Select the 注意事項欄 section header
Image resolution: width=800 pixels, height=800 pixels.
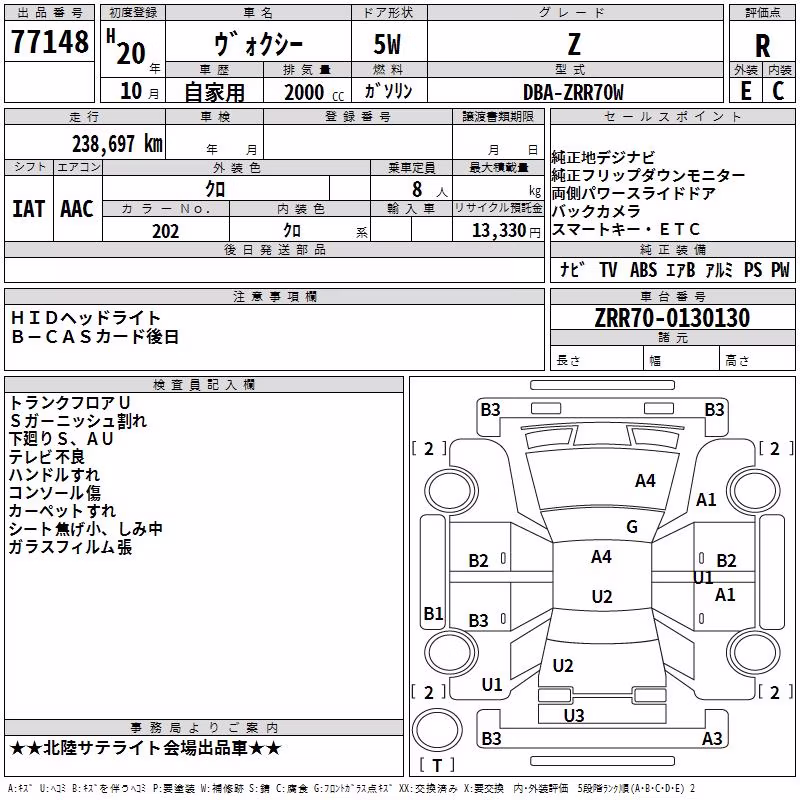pyautogui.click(x=274, y=296)
